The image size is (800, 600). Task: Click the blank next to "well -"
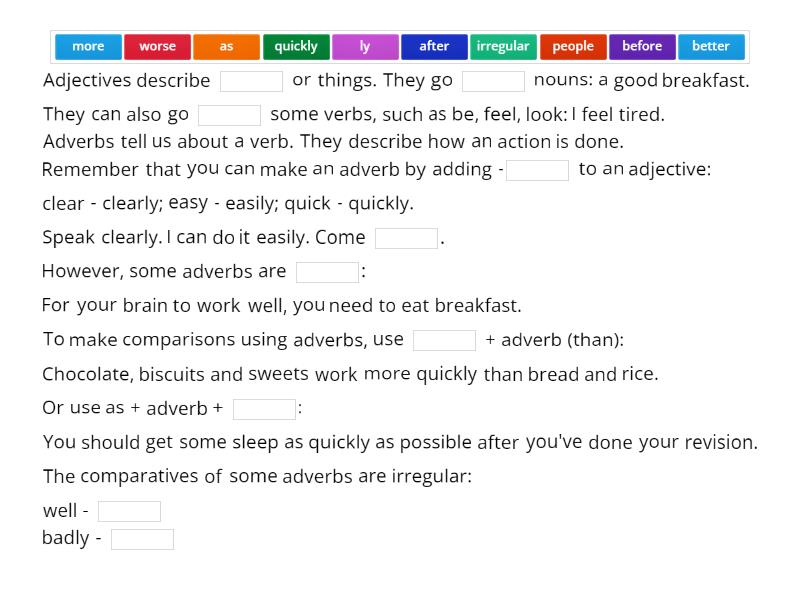(x=129, y=510)
